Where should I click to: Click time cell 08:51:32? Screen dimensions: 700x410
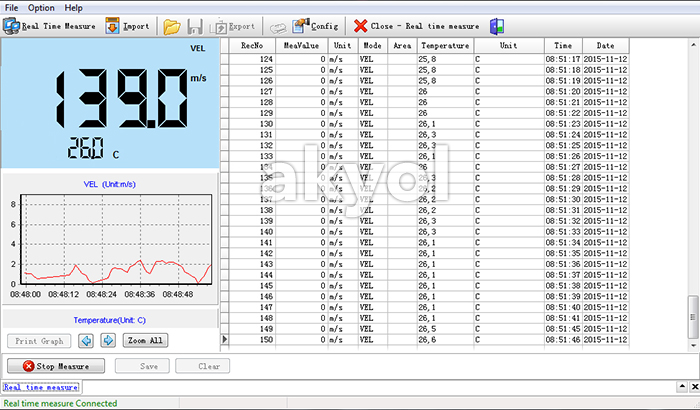point(563,221)
